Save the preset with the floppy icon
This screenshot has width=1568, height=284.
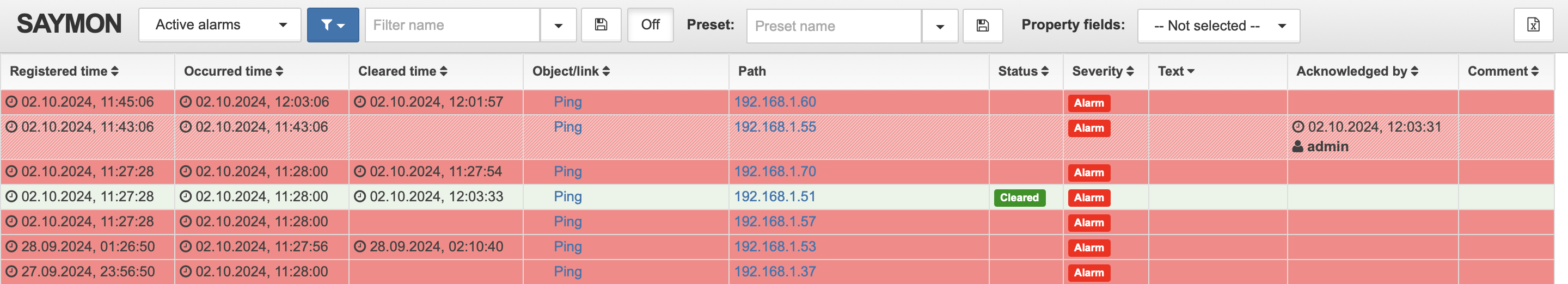pos(982,26)
